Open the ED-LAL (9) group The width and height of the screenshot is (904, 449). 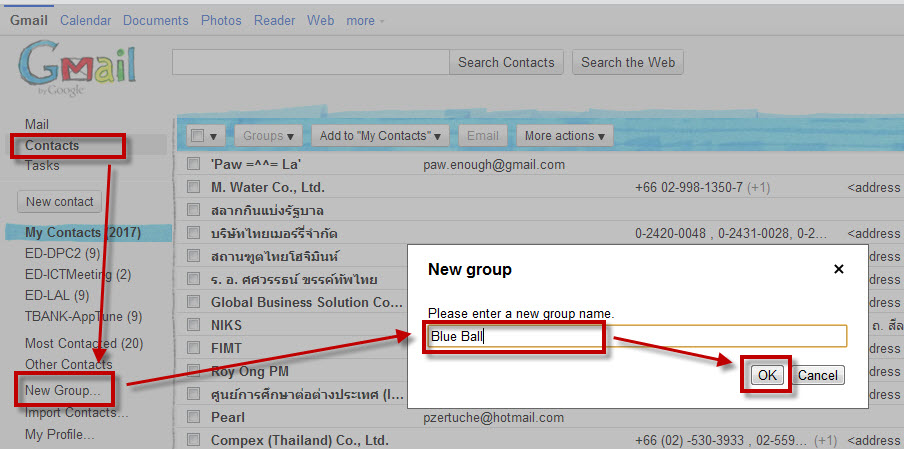(57, 296)
